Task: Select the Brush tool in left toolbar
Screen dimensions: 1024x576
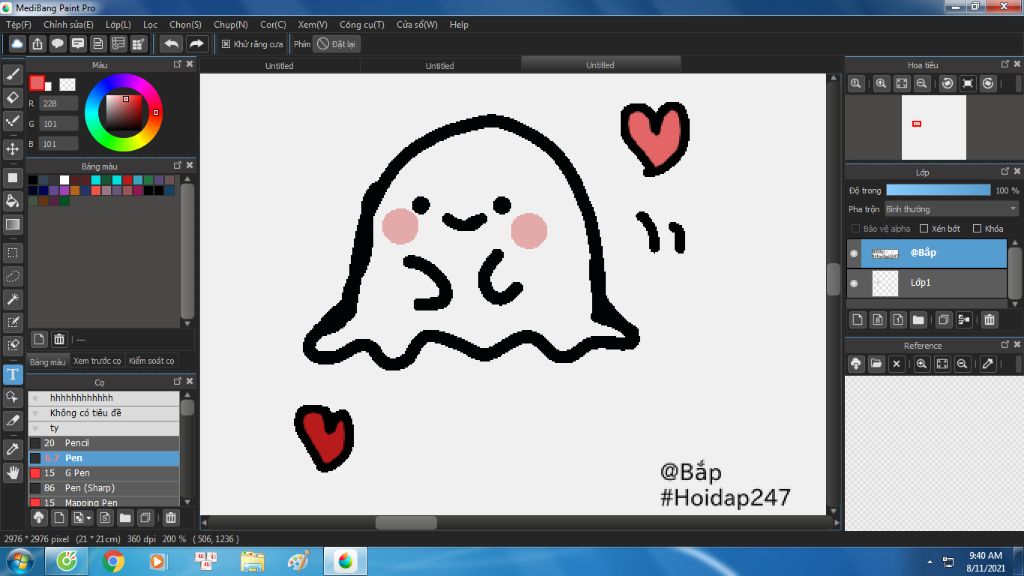Action: 12,74
